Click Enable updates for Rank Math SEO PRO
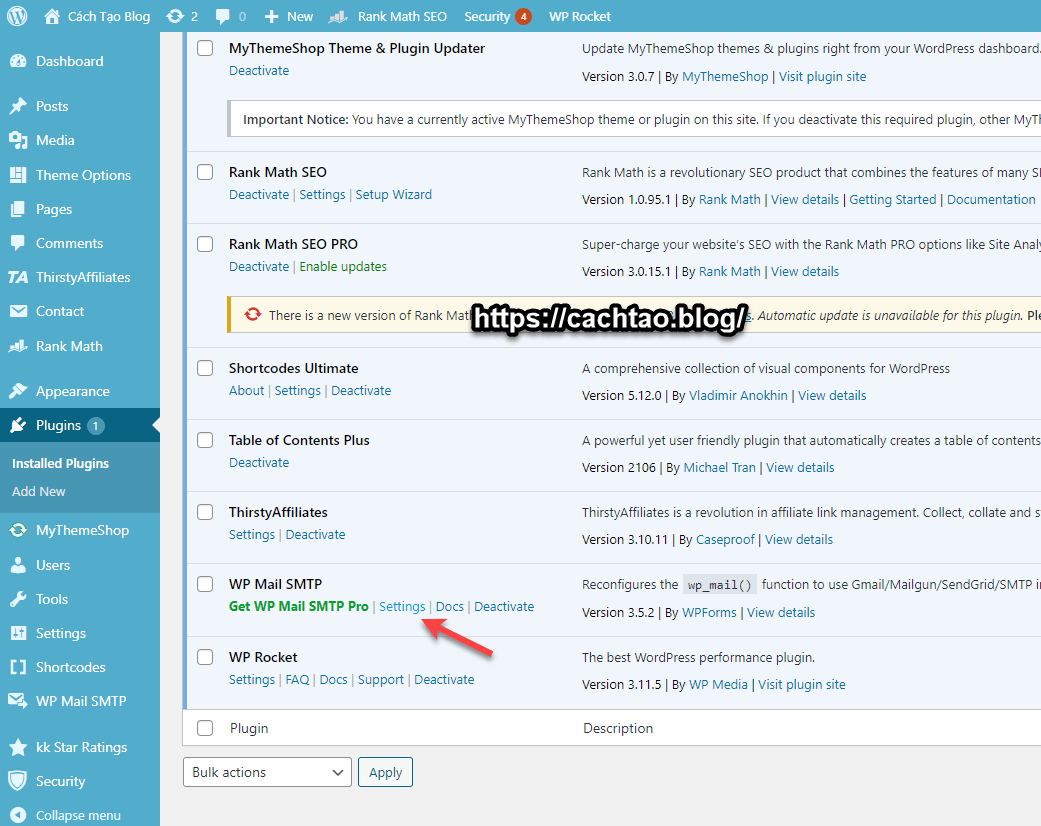Viewport: 1041px width, 826px height. (x=343, y=266)
